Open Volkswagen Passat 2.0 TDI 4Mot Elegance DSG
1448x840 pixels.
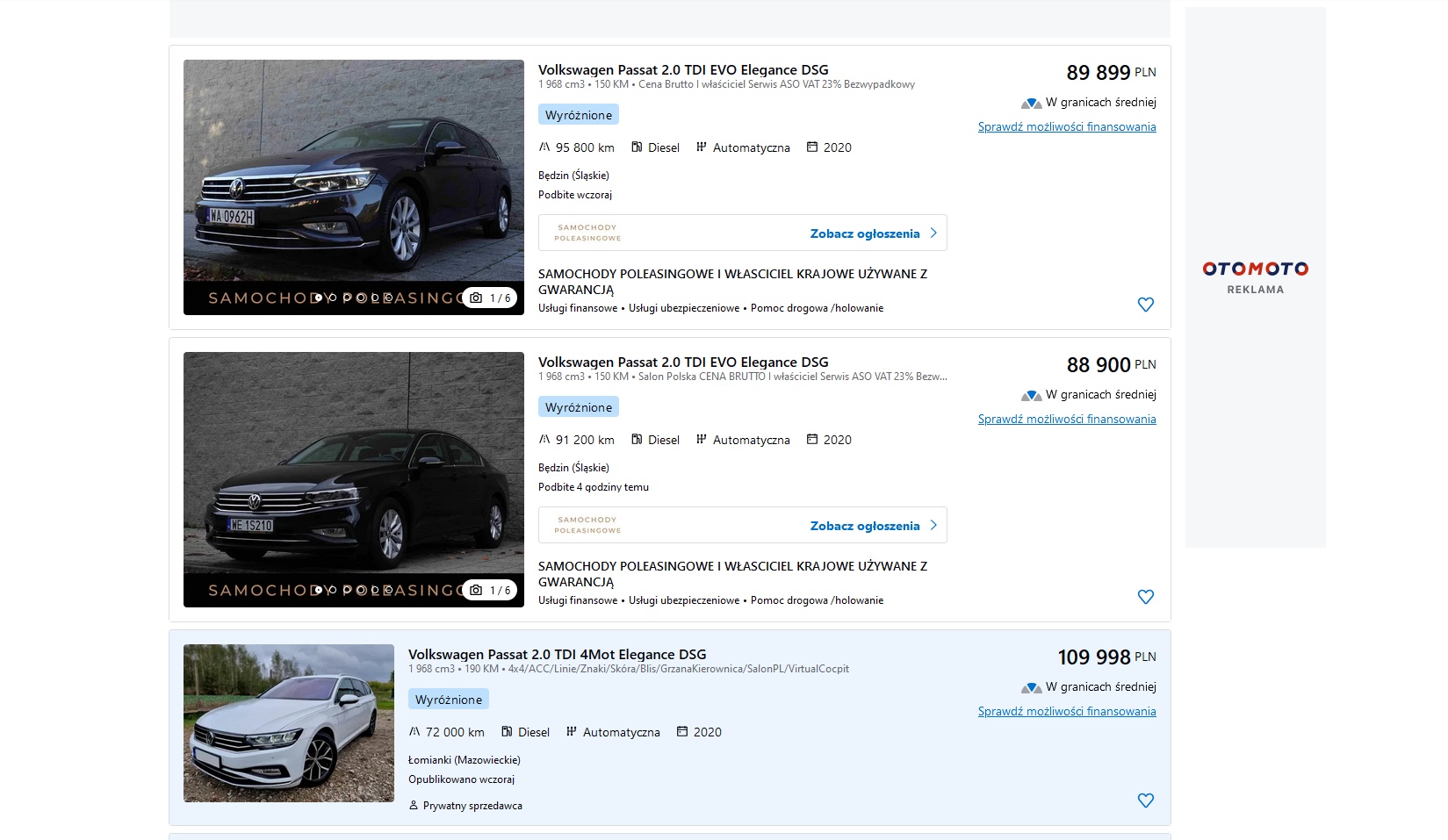pos(557,655)
